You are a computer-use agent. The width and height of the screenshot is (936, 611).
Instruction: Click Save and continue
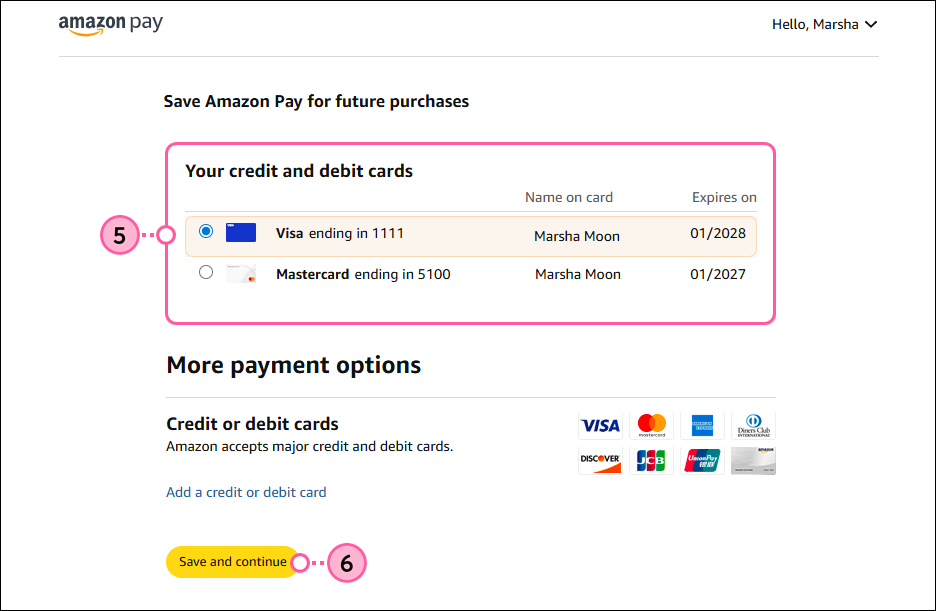coord(232,562)
